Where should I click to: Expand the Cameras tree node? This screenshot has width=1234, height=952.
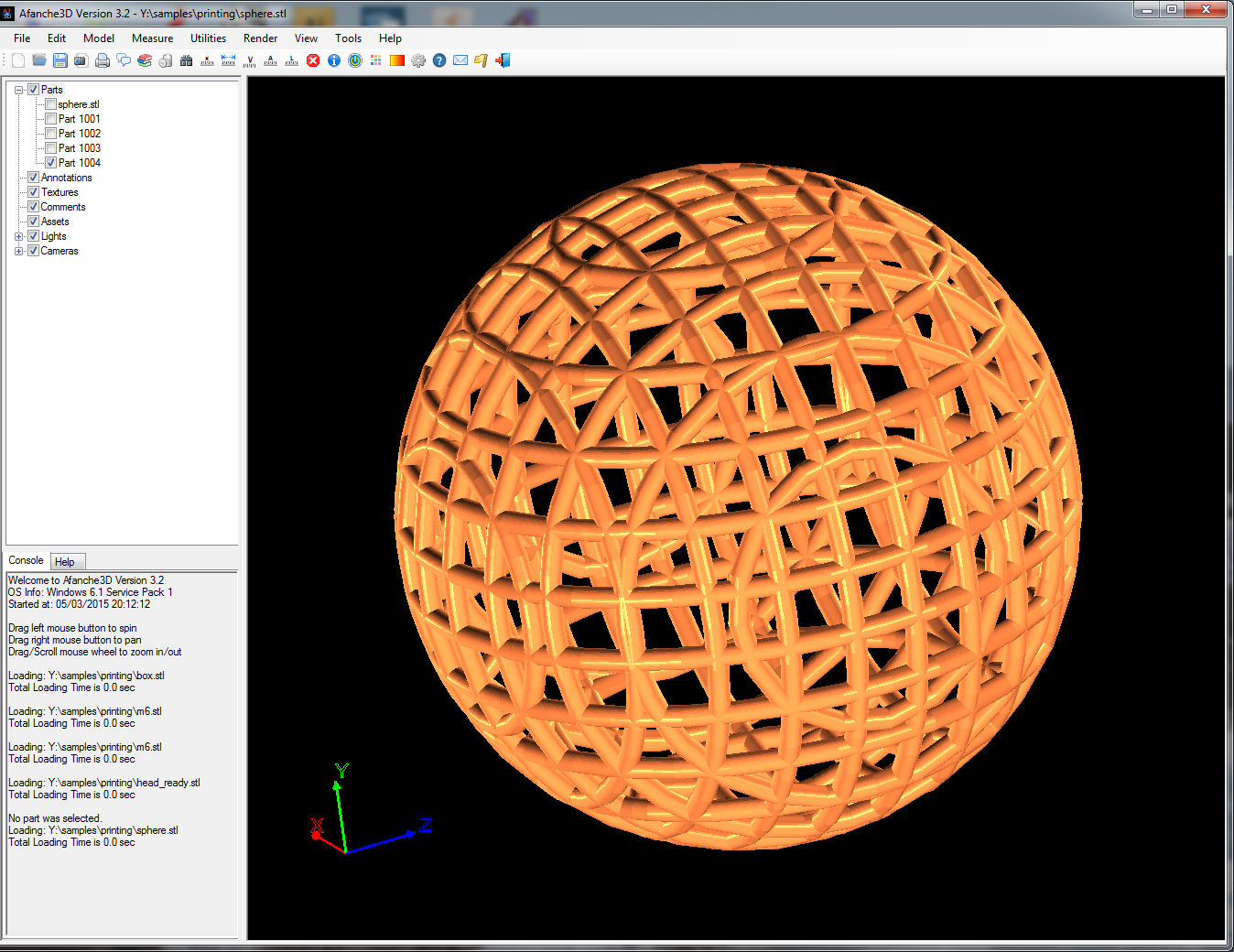pyautogui.click(x=19, y=251)
